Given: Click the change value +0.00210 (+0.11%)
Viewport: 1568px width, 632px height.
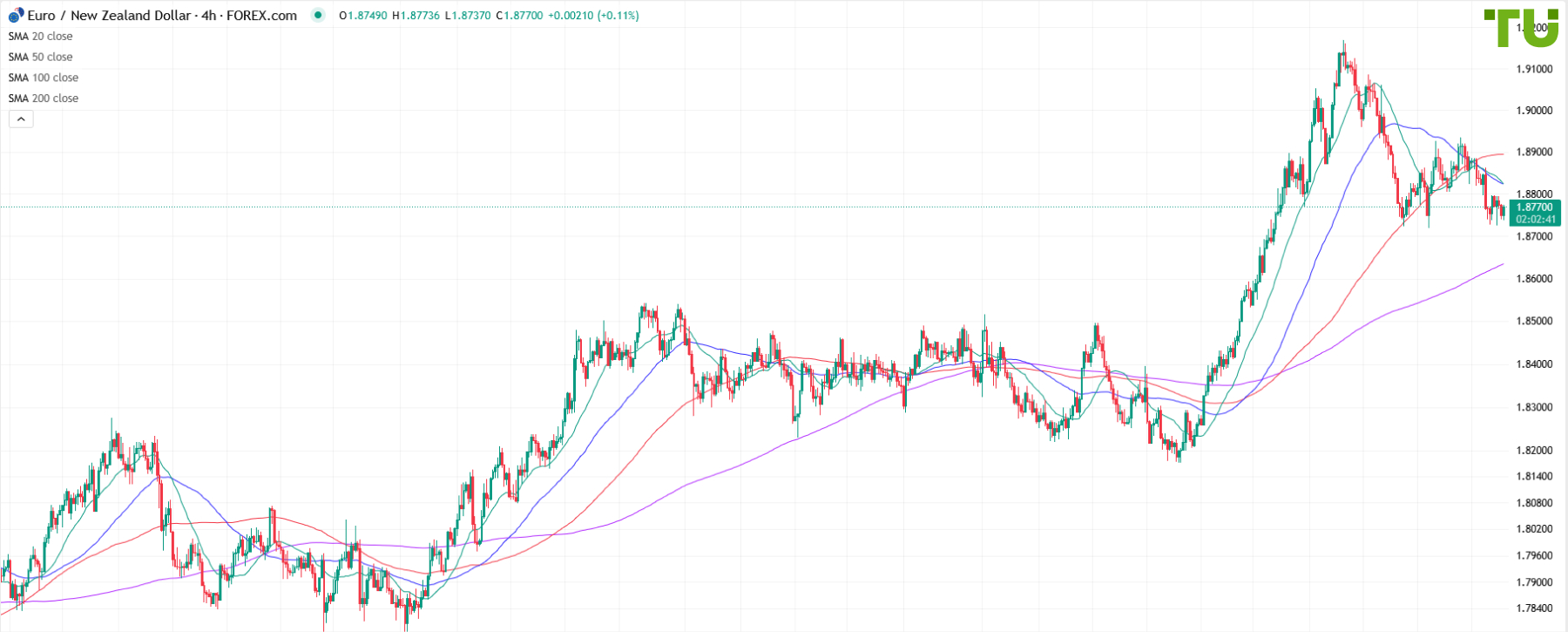Looking at the screenshot, I should coord(593,16).
